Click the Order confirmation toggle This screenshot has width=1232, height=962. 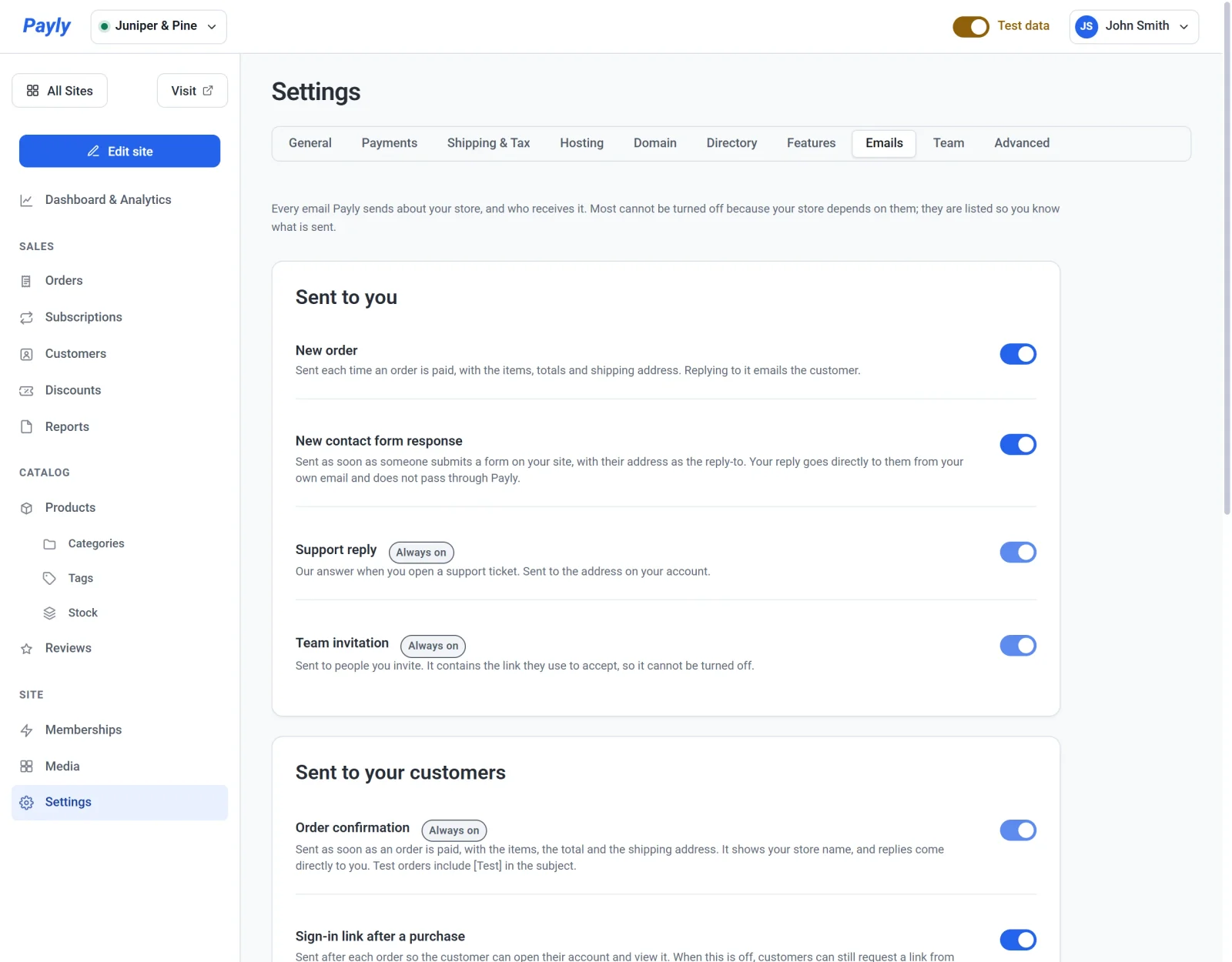pos(1018,830)
